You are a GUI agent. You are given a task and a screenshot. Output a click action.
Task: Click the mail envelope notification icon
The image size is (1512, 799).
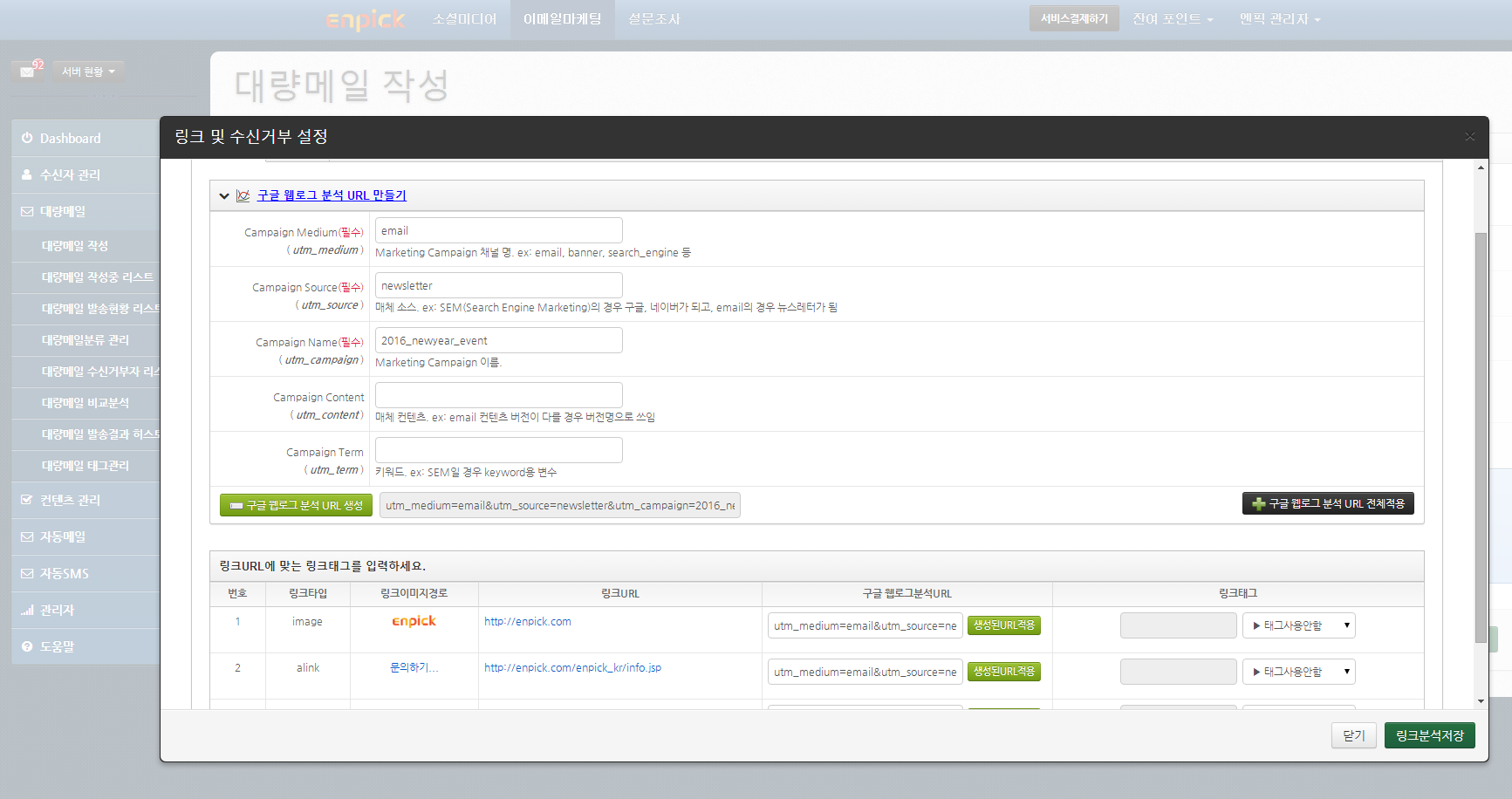(x=27, y=72)
